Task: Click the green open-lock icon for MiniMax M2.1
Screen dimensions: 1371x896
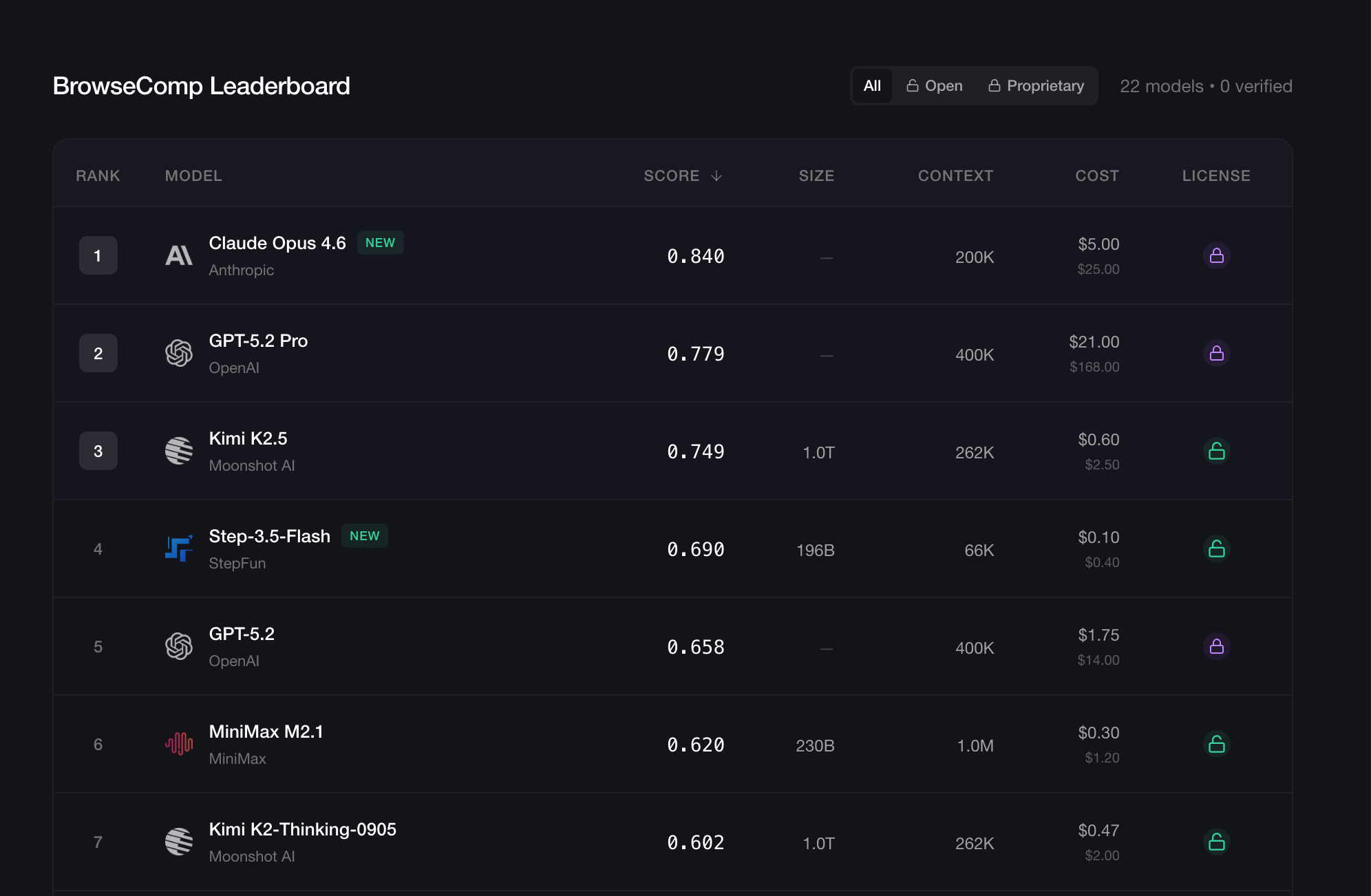Action: click(x=1216, y=745)
